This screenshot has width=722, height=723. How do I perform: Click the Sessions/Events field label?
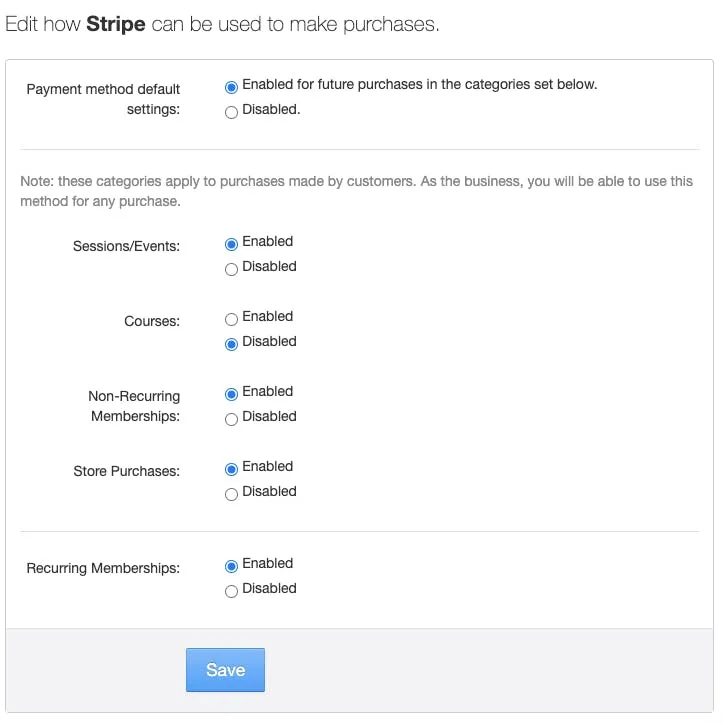tap(126, 246)
